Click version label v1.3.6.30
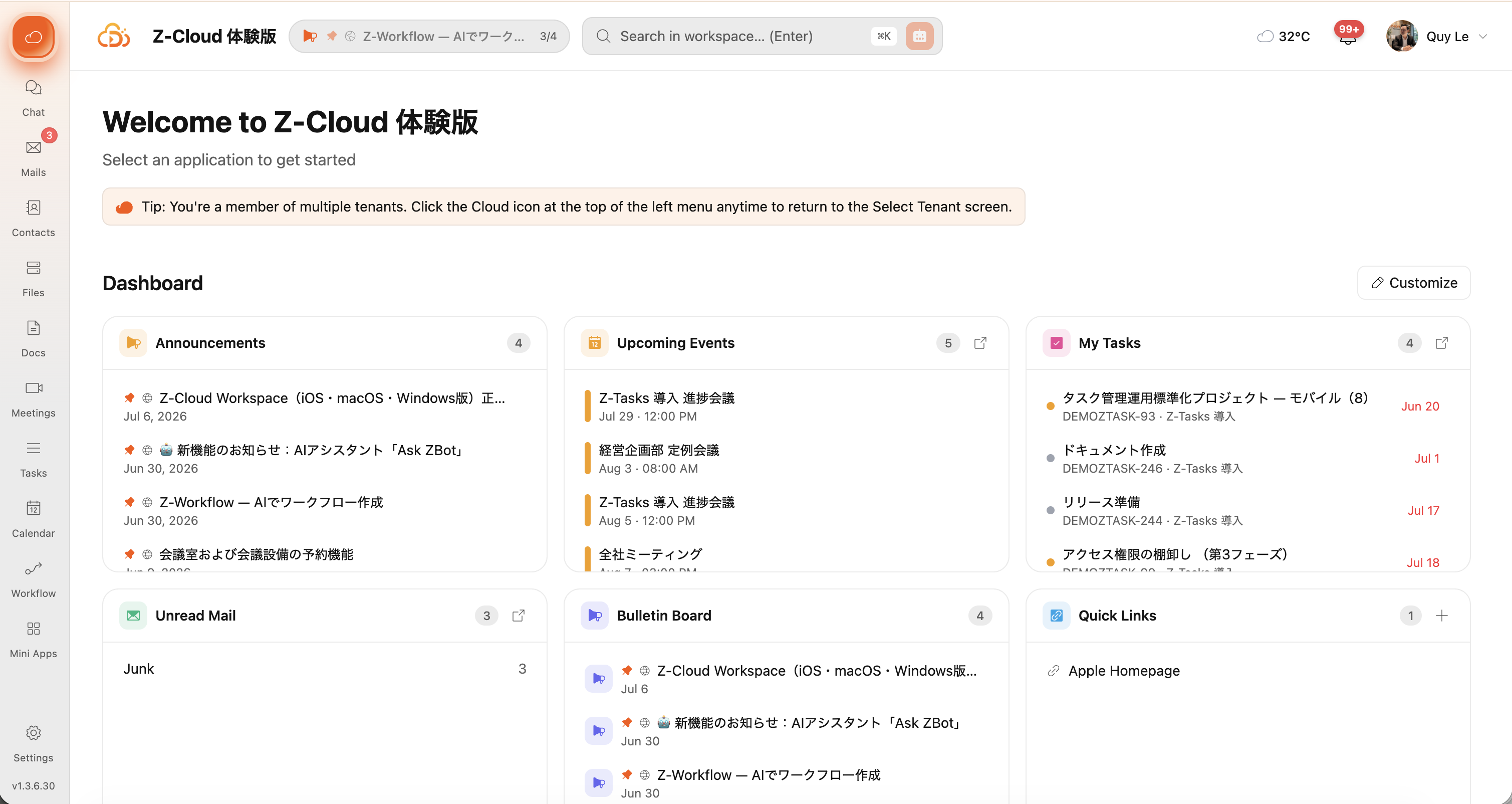Image resolution: width=1512 pixels, height=804 pixels. pyautogui.click(x=34, y=786)
